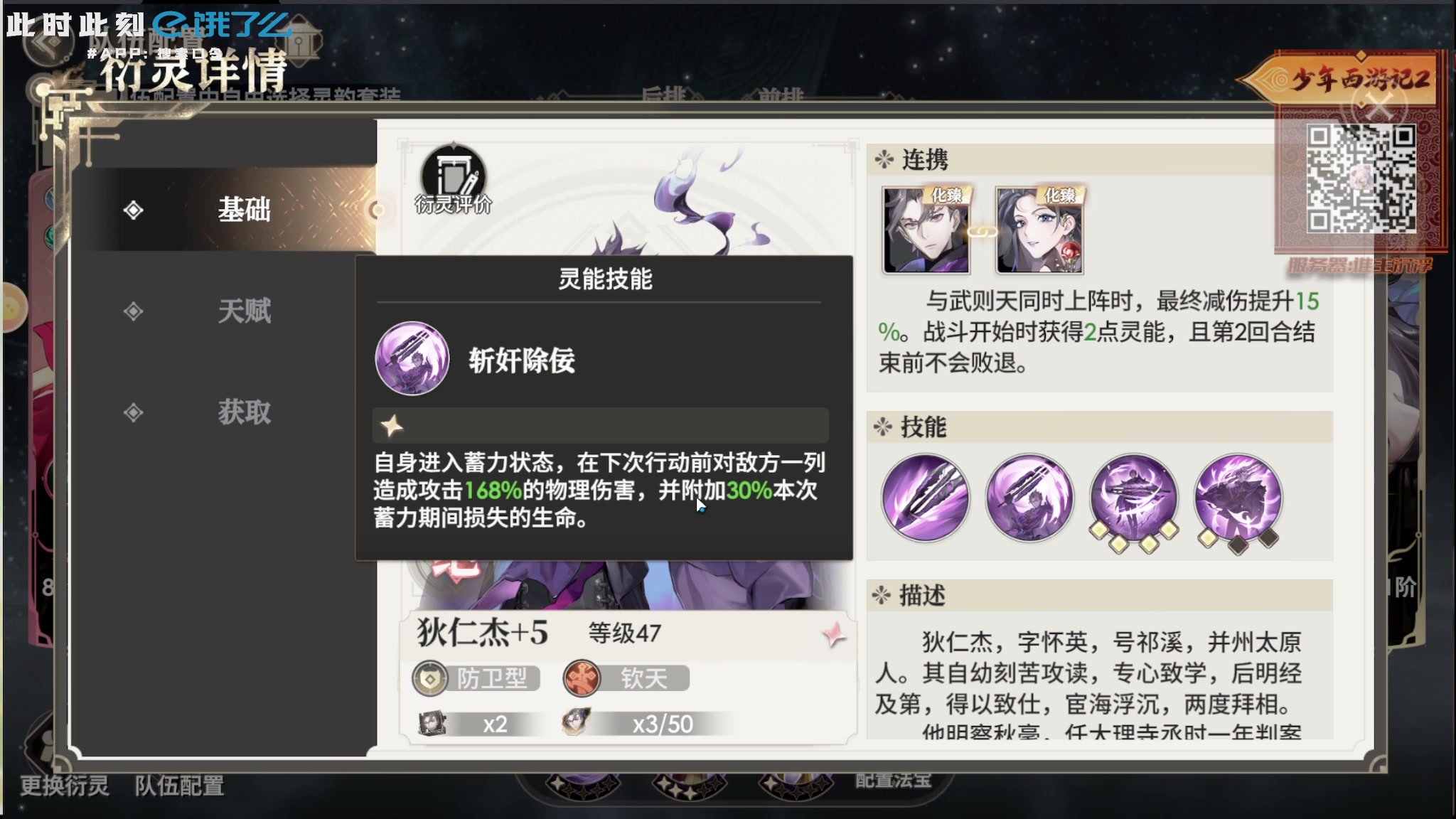This screenshot has height=819, width=1456.
Task: Click the 斩奸除佞 icon in the tooltip
Action: click(x=412, y=358)
